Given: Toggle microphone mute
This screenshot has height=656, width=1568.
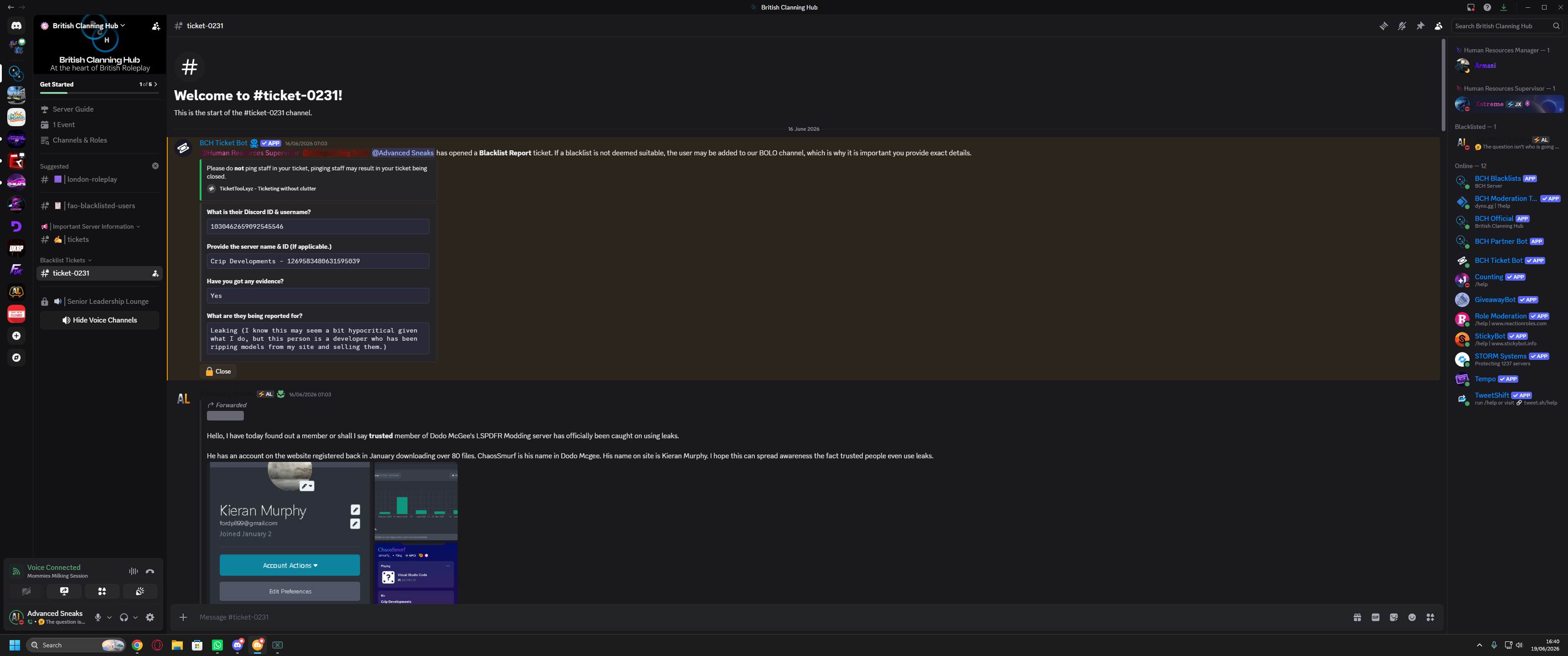Looking at the screenshot, I should 98,618.
